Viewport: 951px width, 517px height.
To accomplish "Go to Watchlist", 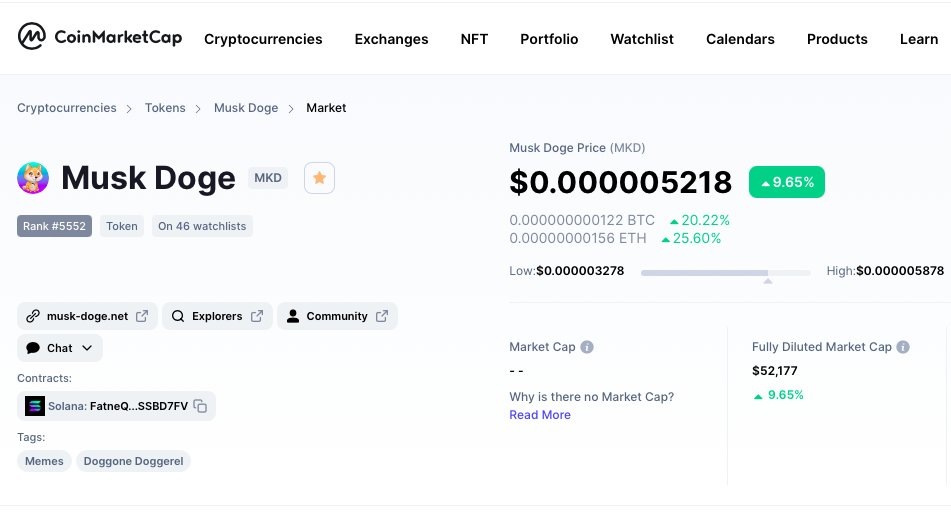I will [642, 39].
